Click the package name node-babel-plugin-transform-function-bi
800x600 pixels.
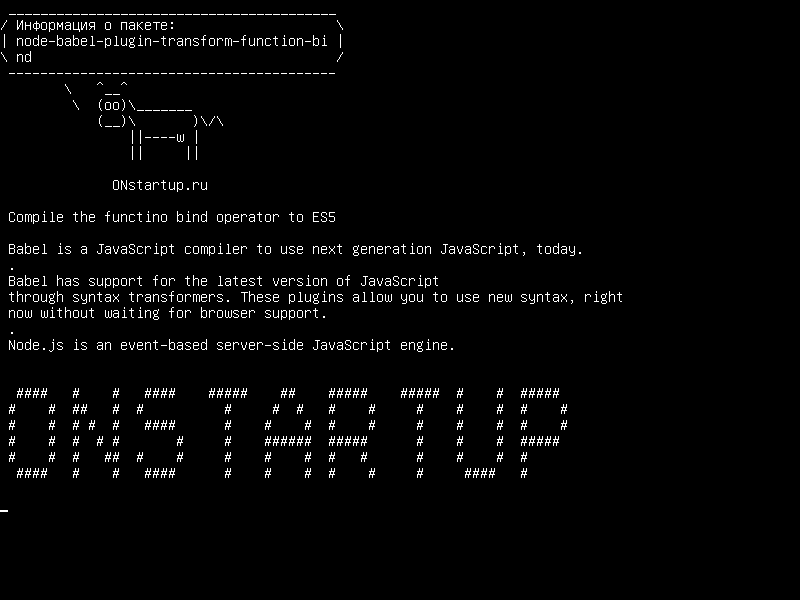(171, 41)
